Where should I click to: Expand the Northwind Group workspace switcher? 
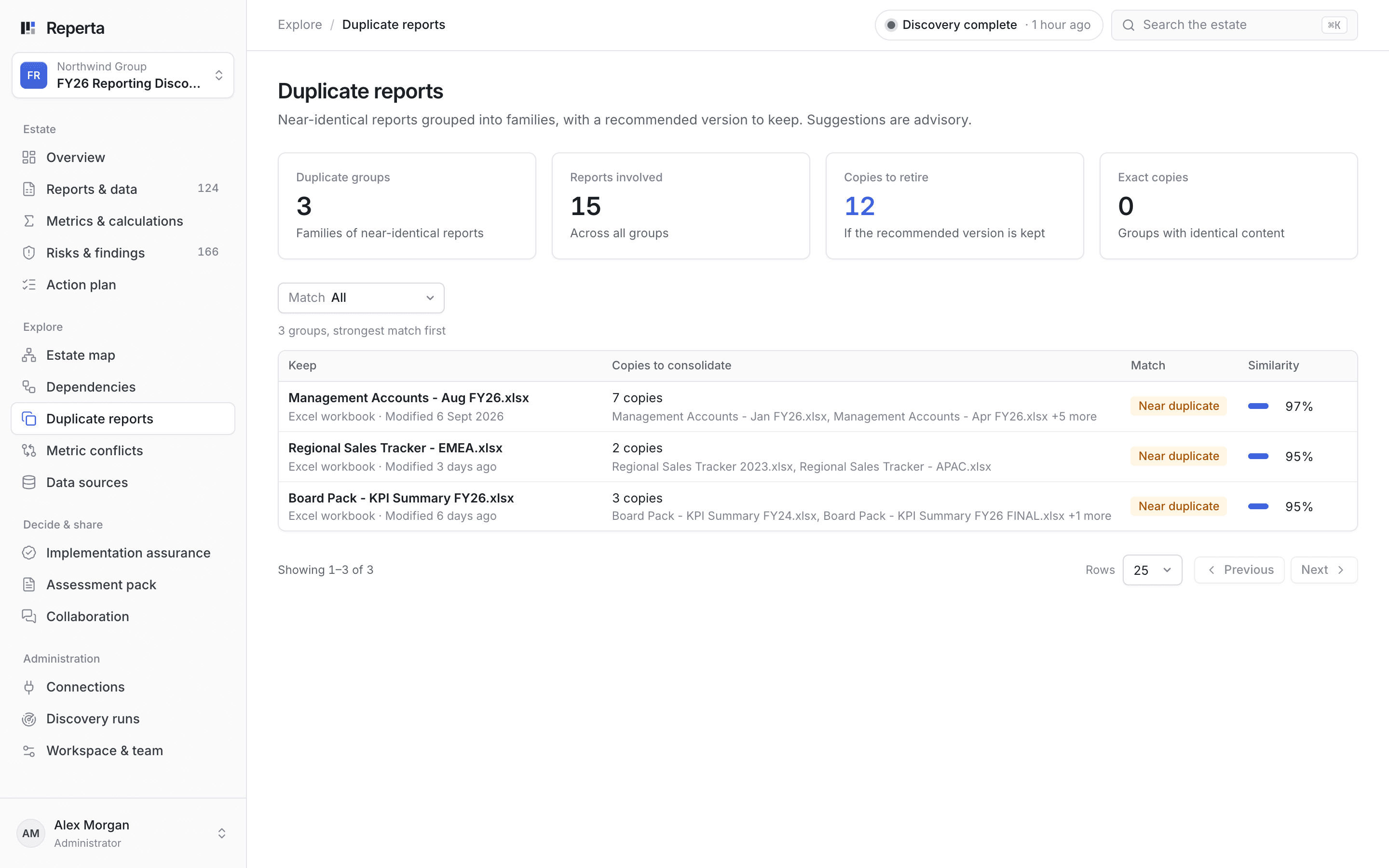[x=123, y=75]
